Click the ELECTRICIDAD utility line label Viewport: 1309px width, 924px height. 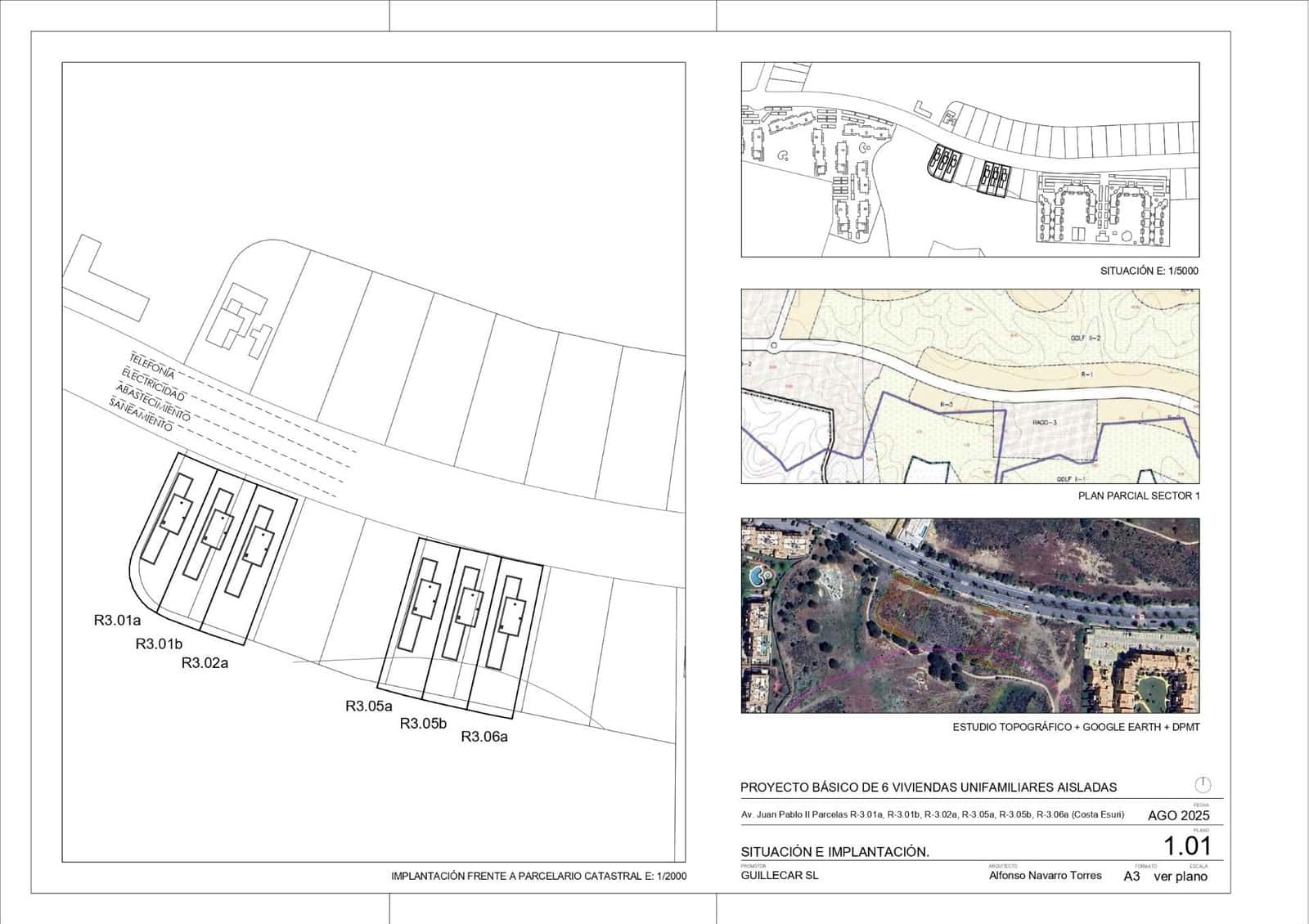[x=153, y=385]
